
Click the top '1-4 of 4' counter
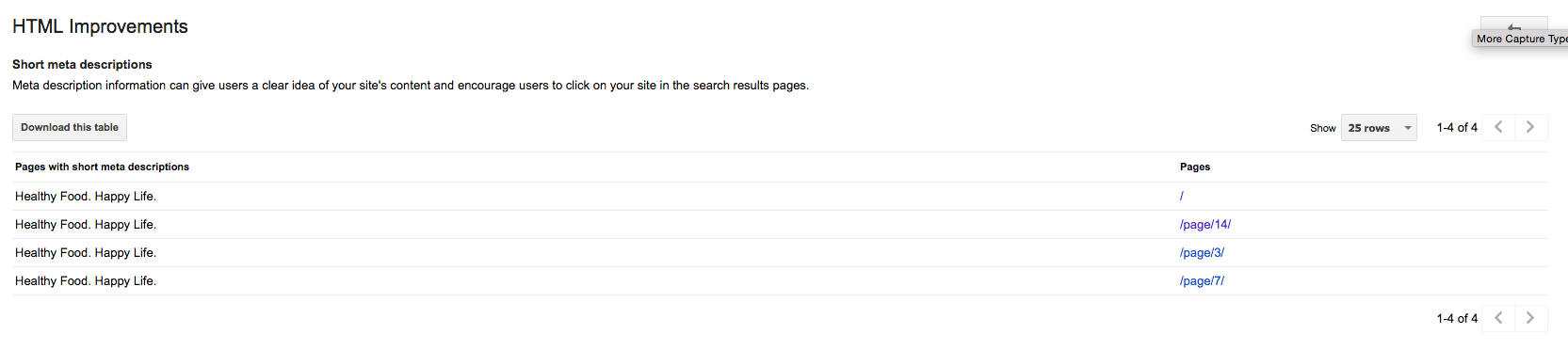pyautogui.click(x=1457, y=127)
